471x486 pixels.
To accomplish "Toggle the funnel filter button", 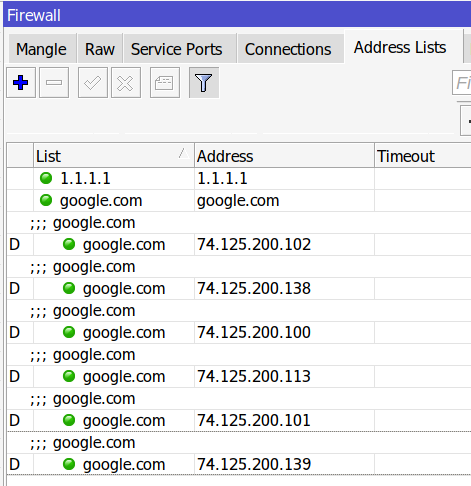I will click(x=204, y=83).
